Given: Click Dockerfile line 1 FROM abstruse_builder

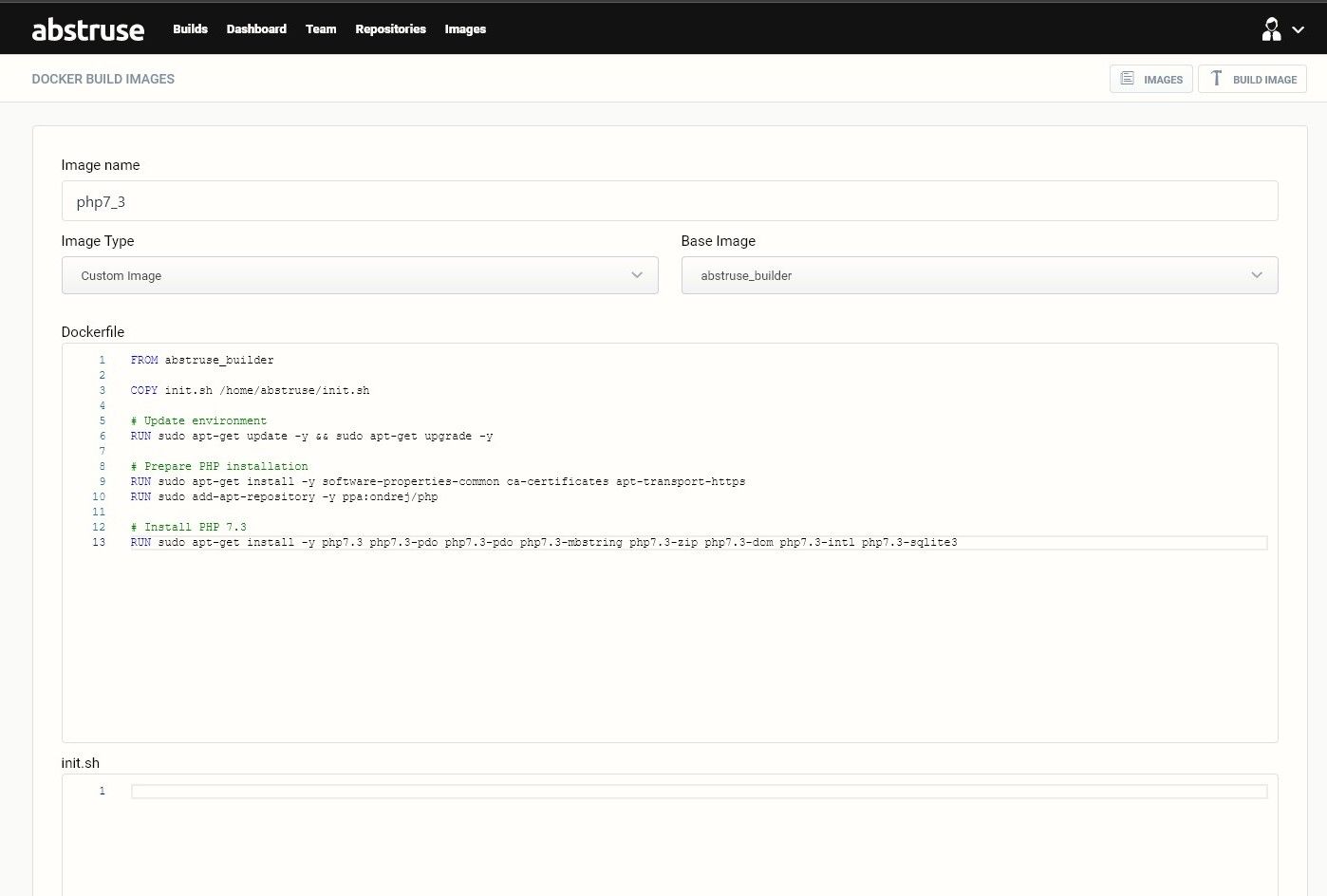Looking at the screenshot, I should [x=202, y=361].
